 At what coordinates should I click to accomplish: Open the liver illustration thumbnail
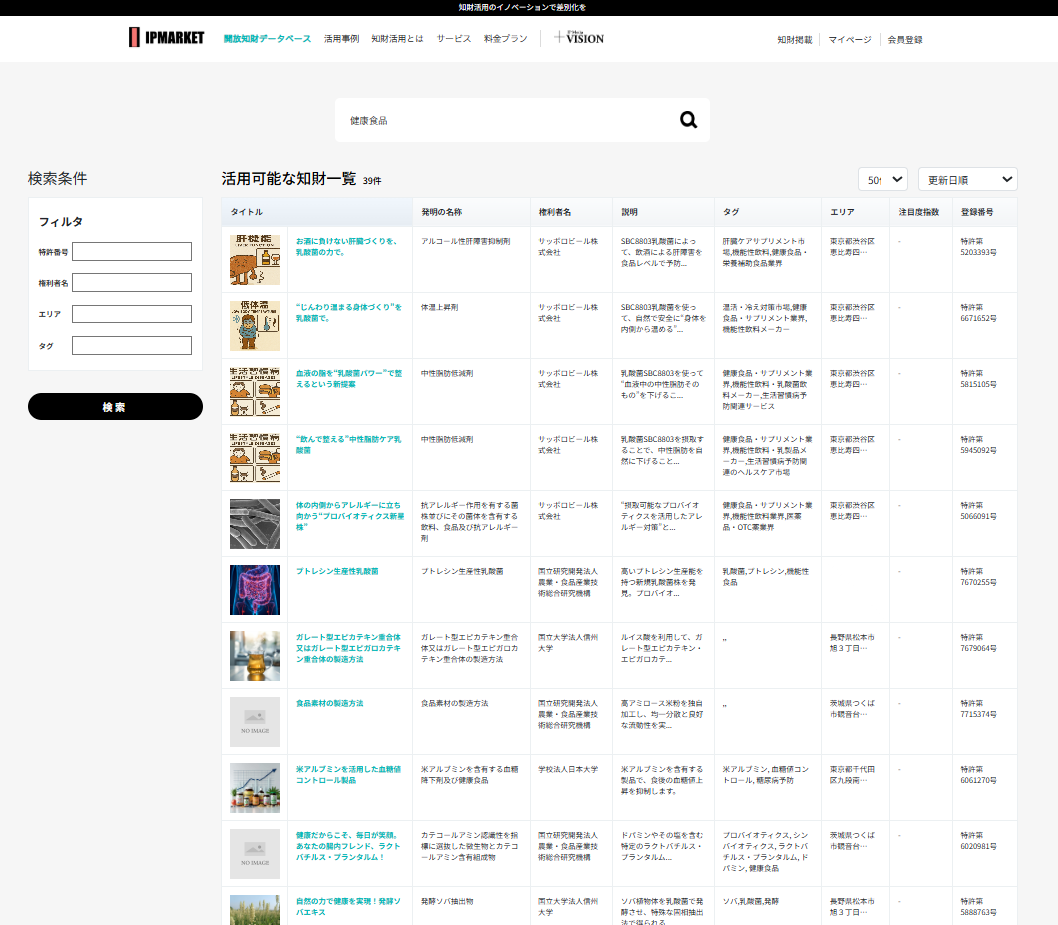pyautogui.click(x=254, y=260)
